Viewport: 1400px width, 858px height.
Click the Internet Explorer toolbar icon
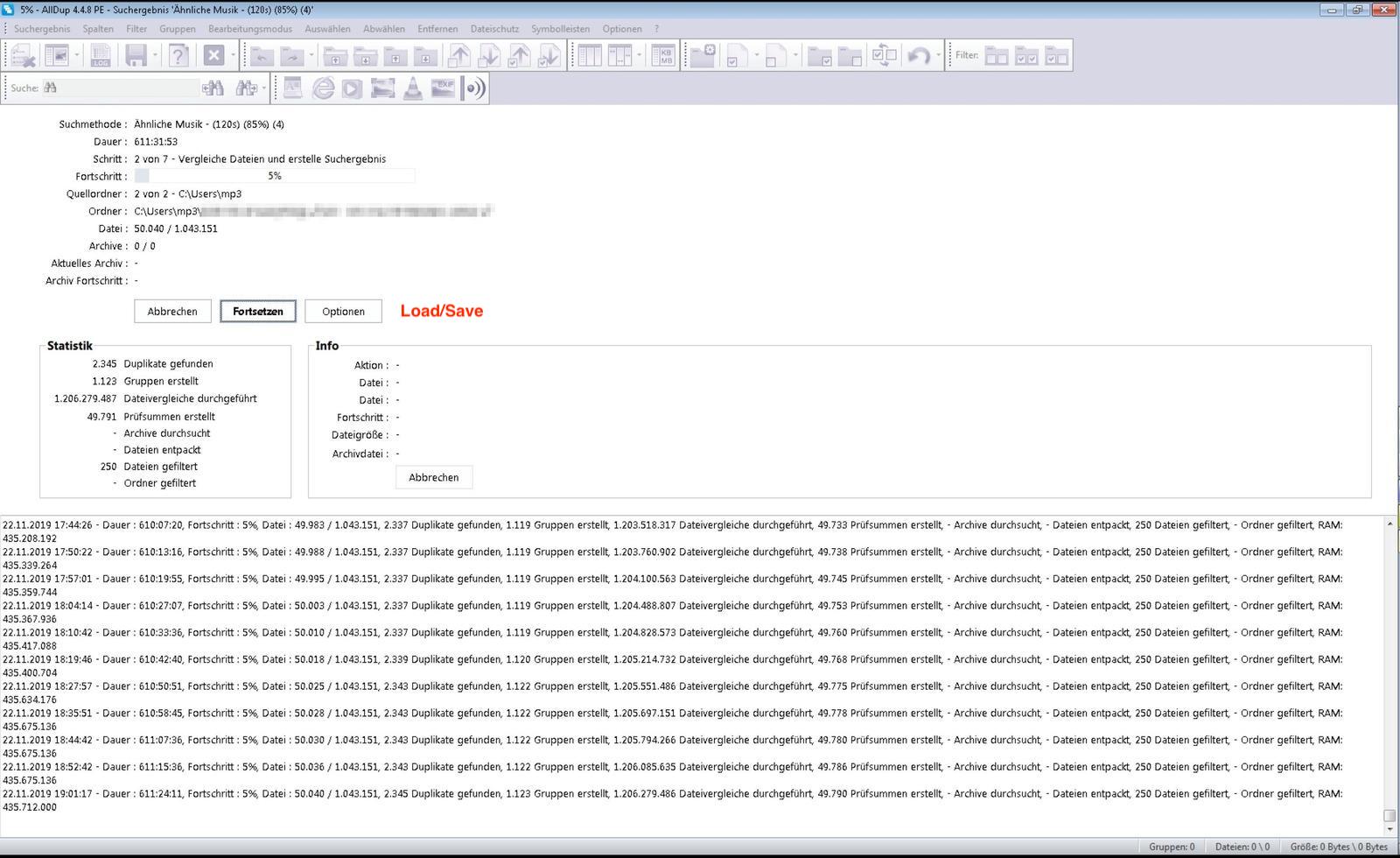tap(324, 88)
